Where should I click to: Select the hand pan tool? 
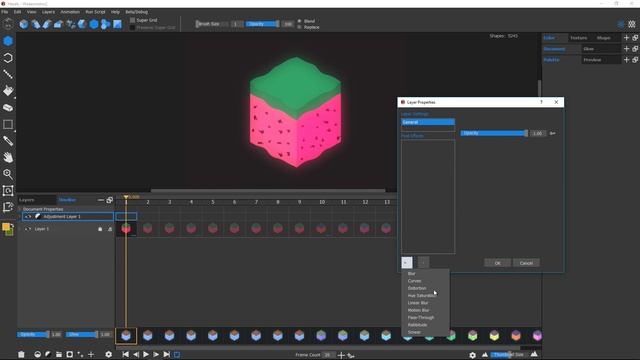(8, 157)
